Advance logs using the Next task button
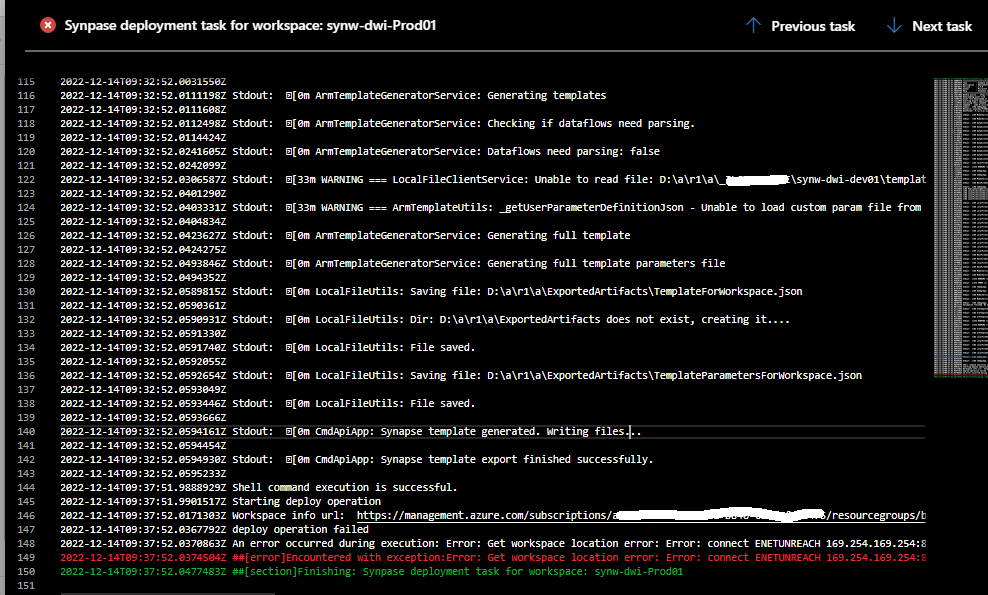Image resolution: width=988 pixels, height=595 pixels. click(x=941, y=25)
